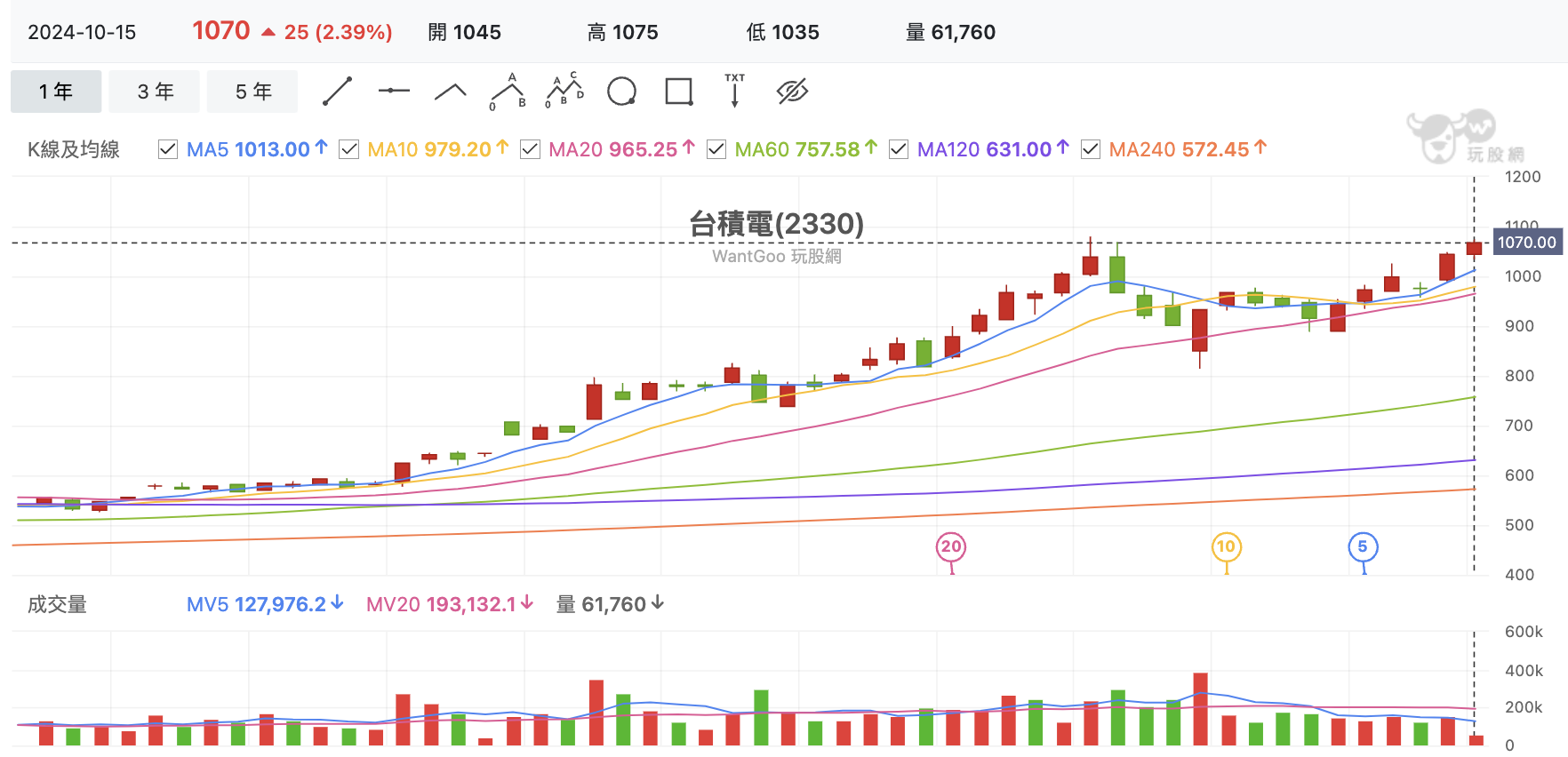
Task: Select the TXT text annotation tool
Action: pyautogui.click(x=735, y=92)
